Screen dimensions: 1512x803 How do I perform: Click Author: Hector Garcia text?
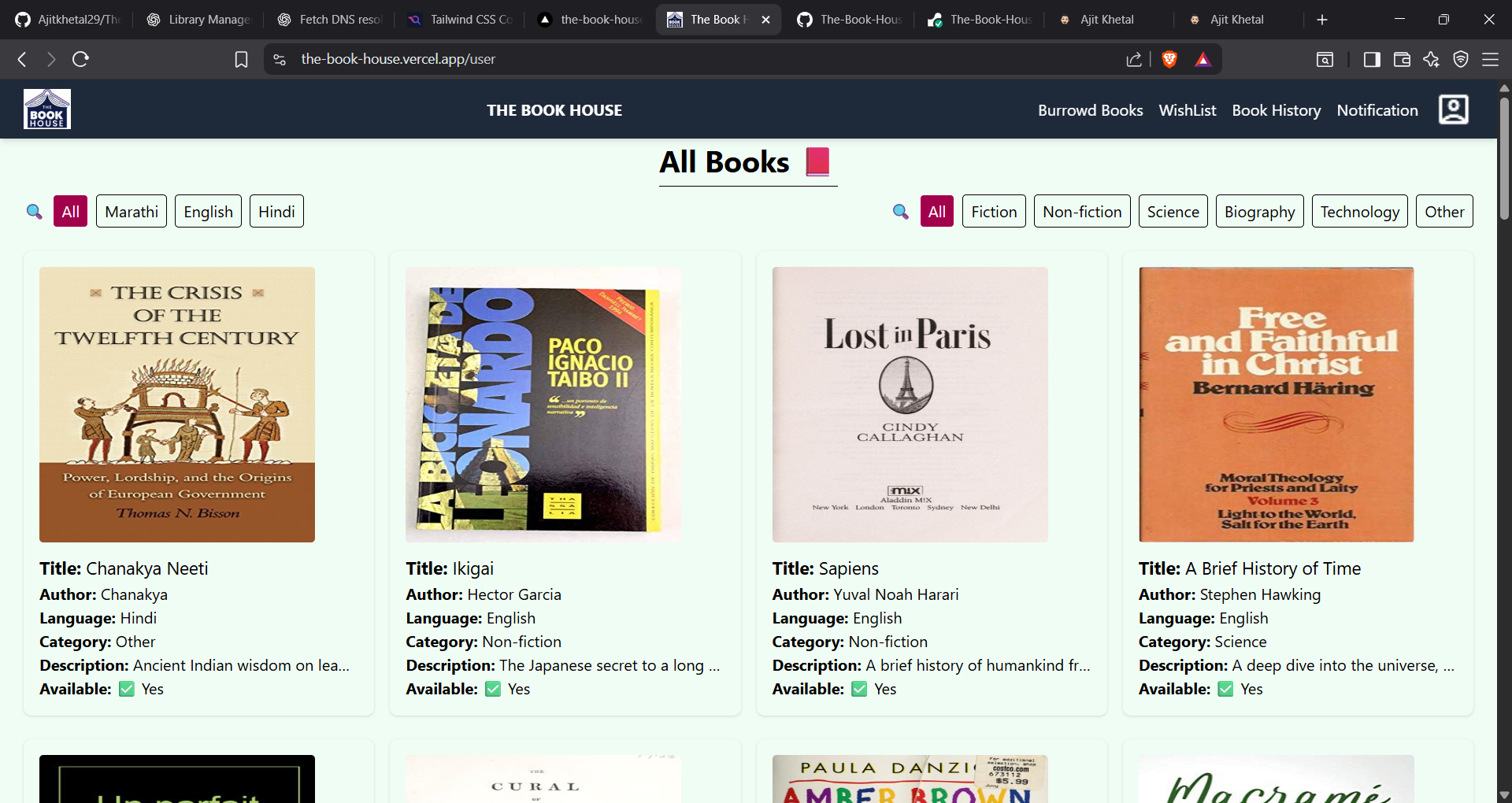pos(484,594)
